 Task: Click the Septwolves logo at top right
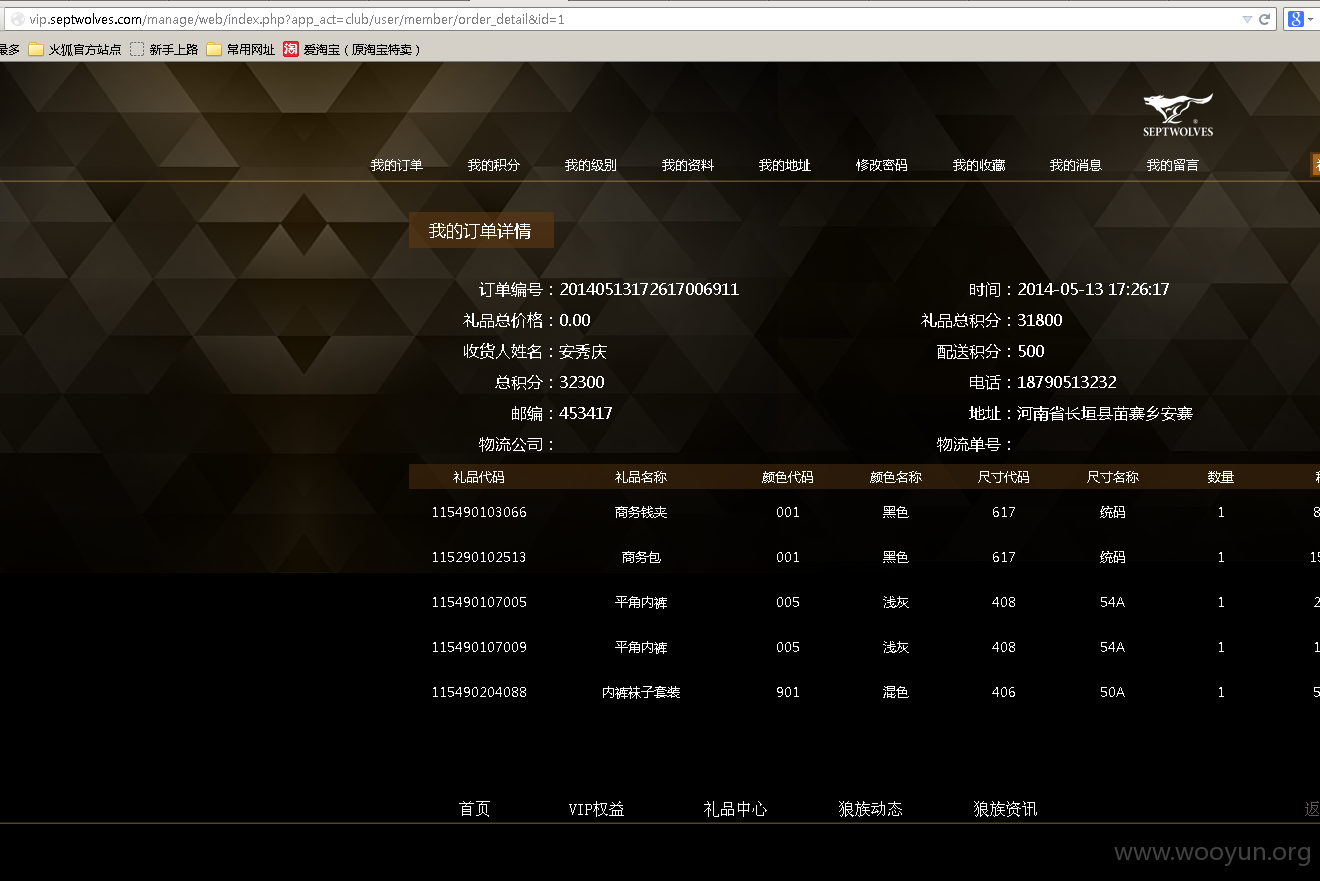pos(1178,115)
